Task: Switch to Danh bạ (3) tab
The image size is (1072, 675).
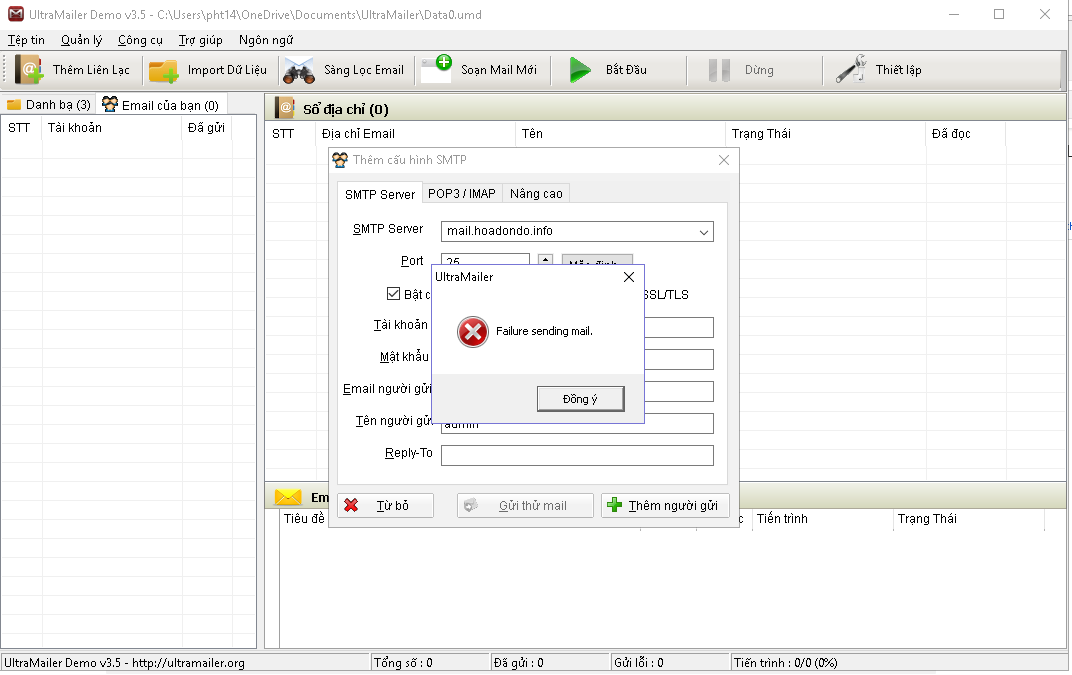Action: (49, 105)
